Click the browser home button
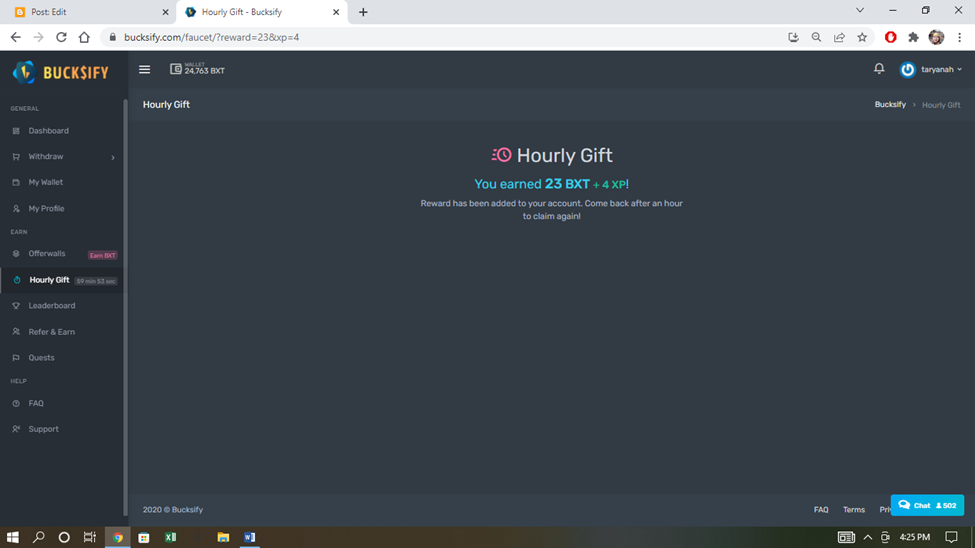Screen dimensions: 975x548 coord(84,37)
